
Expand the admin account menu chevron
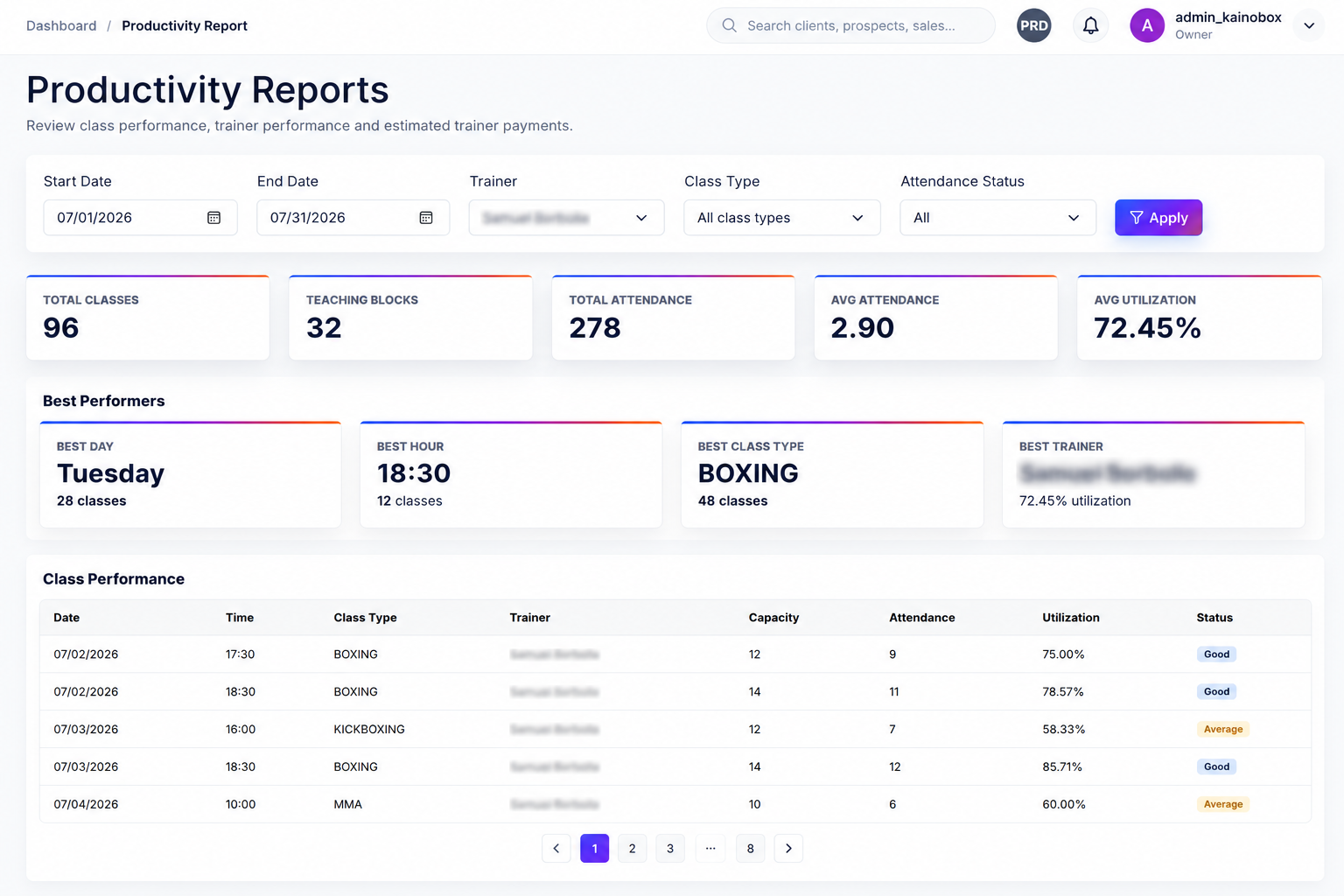[x=1309, y=25]
